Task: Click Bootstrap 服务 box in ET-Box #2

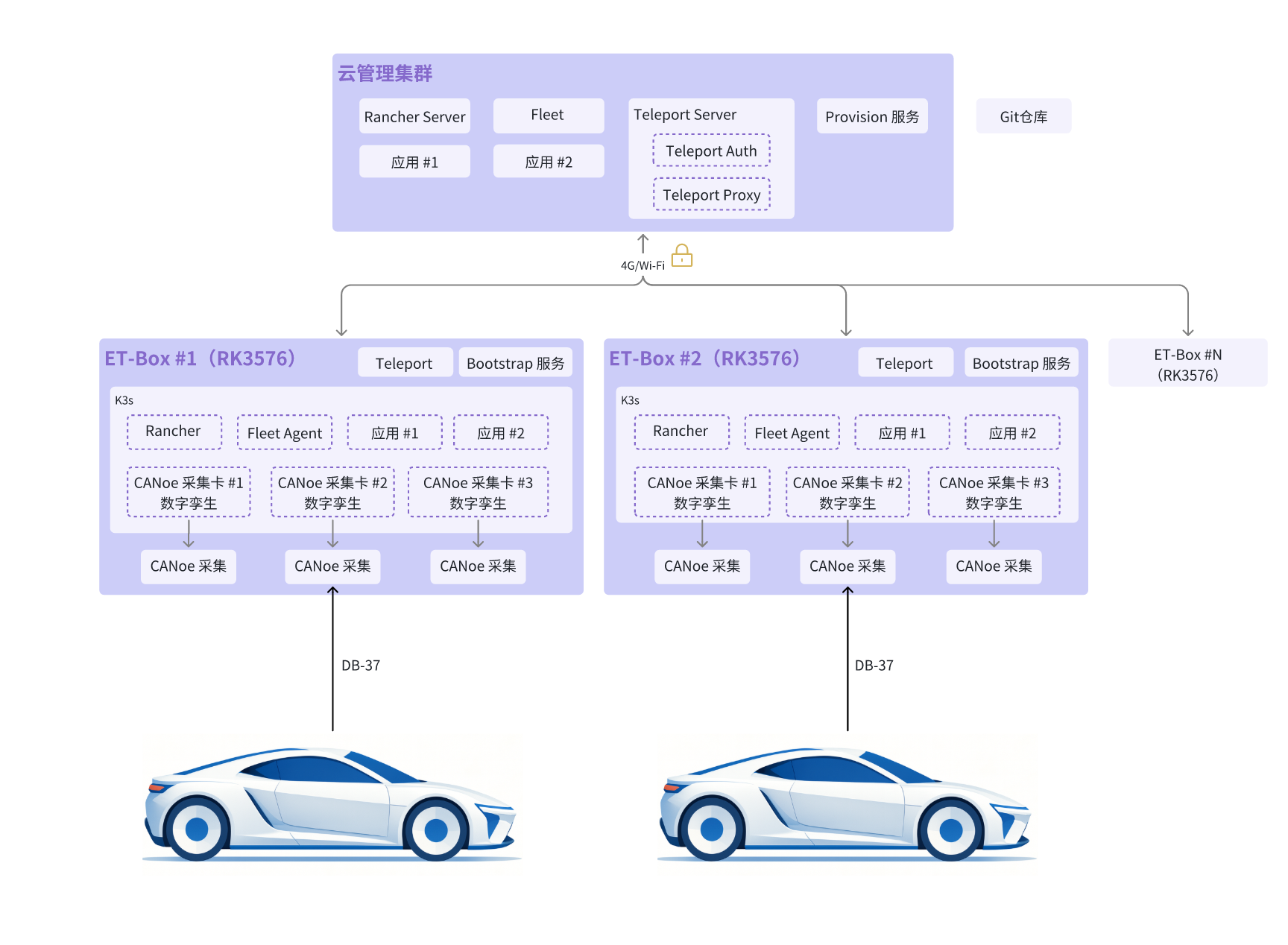Action: 1021,363
